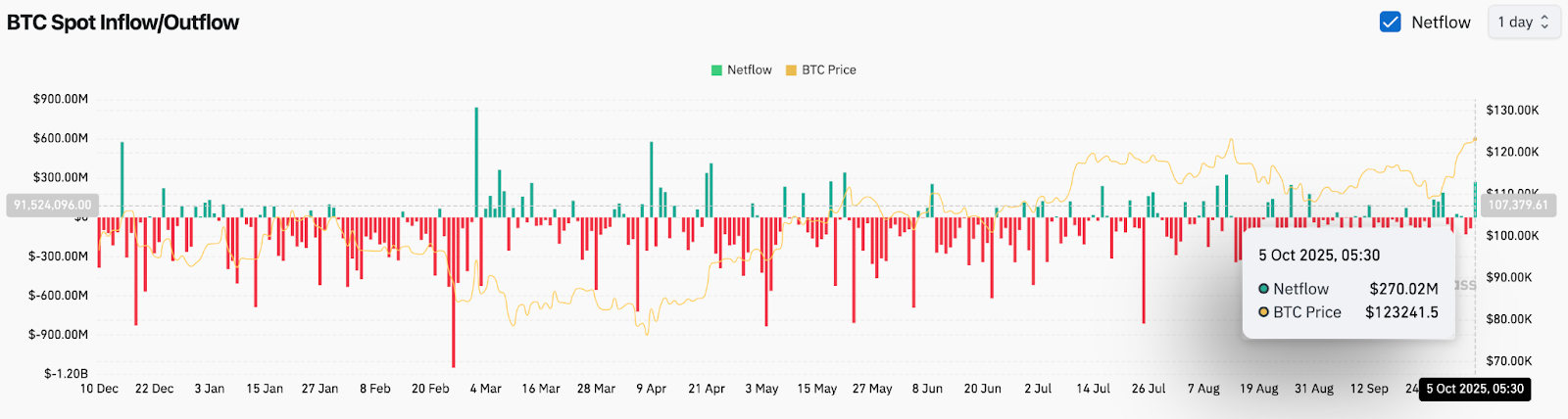Click the 4 Mar date on x-axis

tap(485, 389)
